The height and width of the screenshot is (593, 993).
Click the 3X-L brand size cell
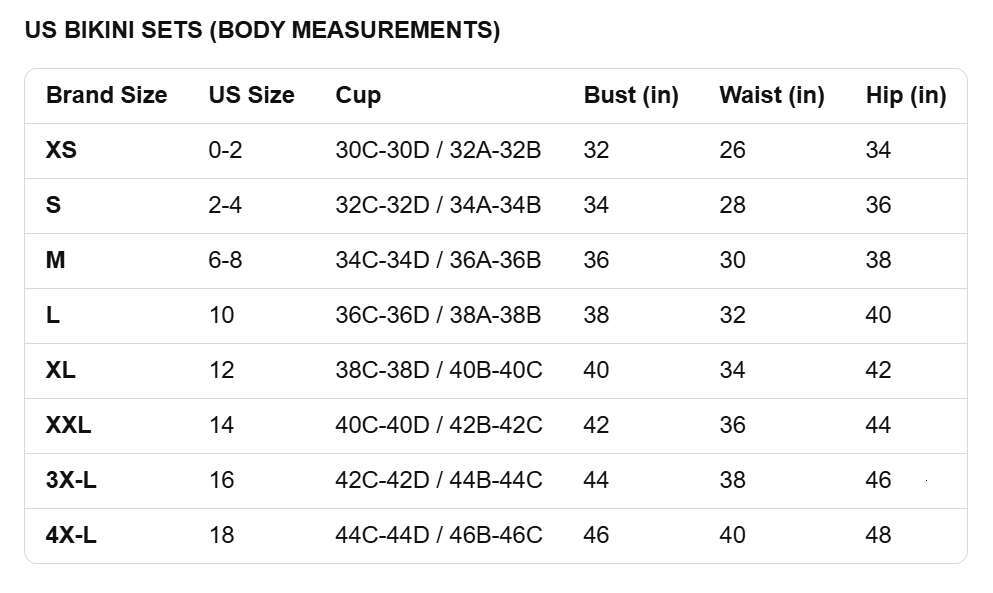71,480
